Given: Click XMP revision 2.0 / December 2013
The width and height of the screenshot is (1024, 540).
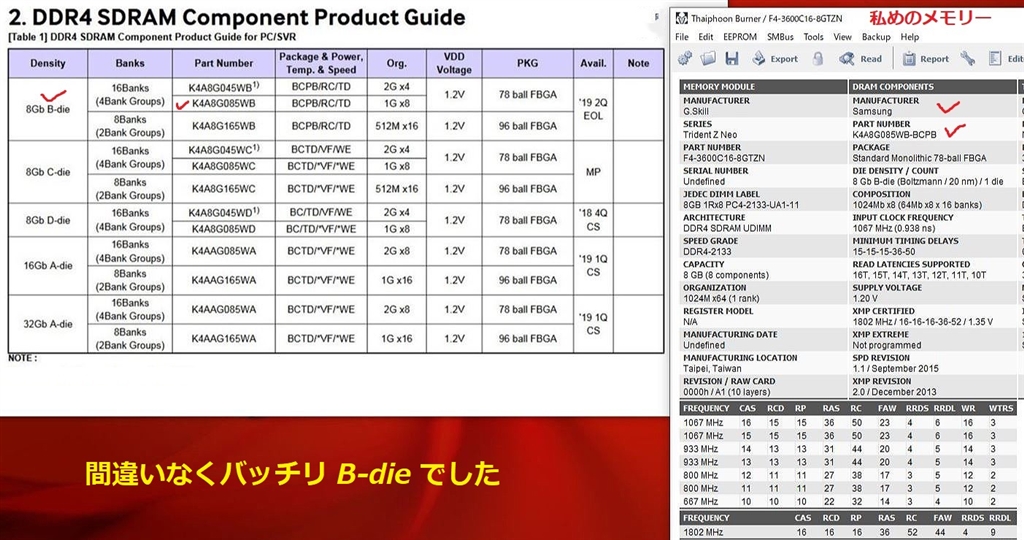Looking at the screenshot, I should pyautogui.click(x=893, y=392).
